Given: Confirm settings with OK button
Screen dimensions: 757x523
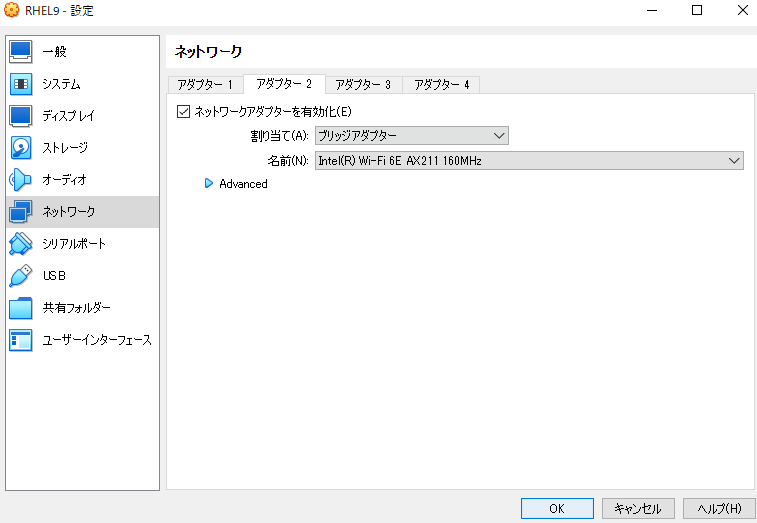Looking at the screenshot, I should pyautogui.click(x=557, y=509).
